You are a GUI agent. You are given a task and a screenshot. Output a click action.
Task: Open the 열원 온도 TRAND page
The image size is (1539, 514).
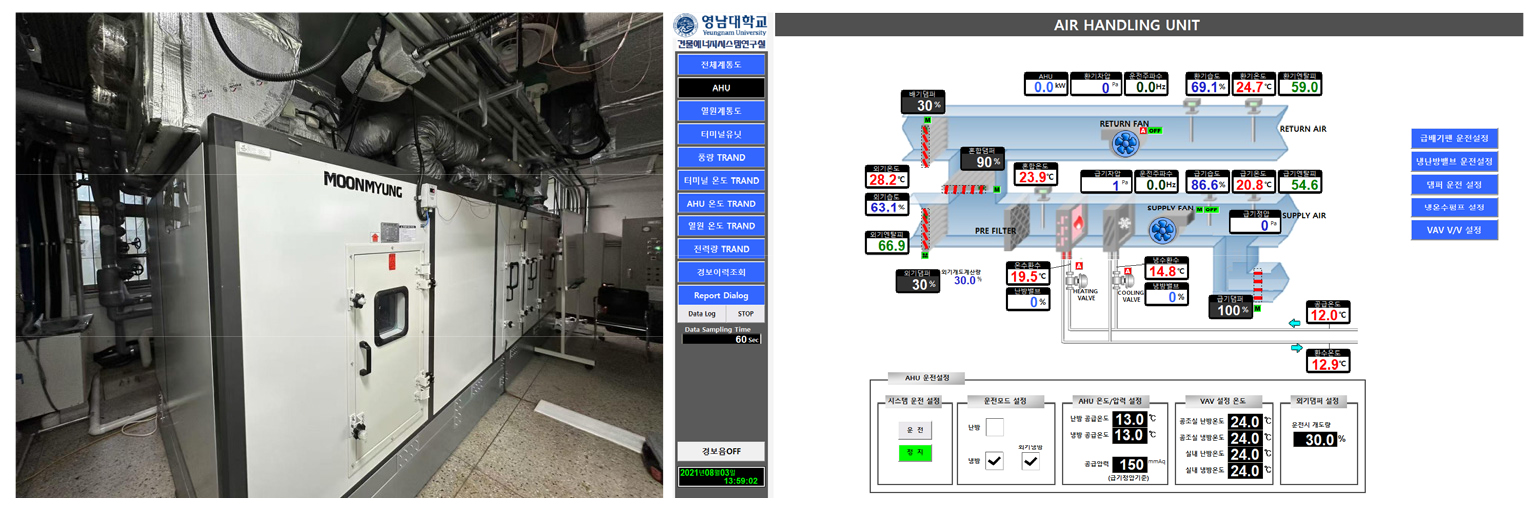pyautogui.click(x=721, y=226)
